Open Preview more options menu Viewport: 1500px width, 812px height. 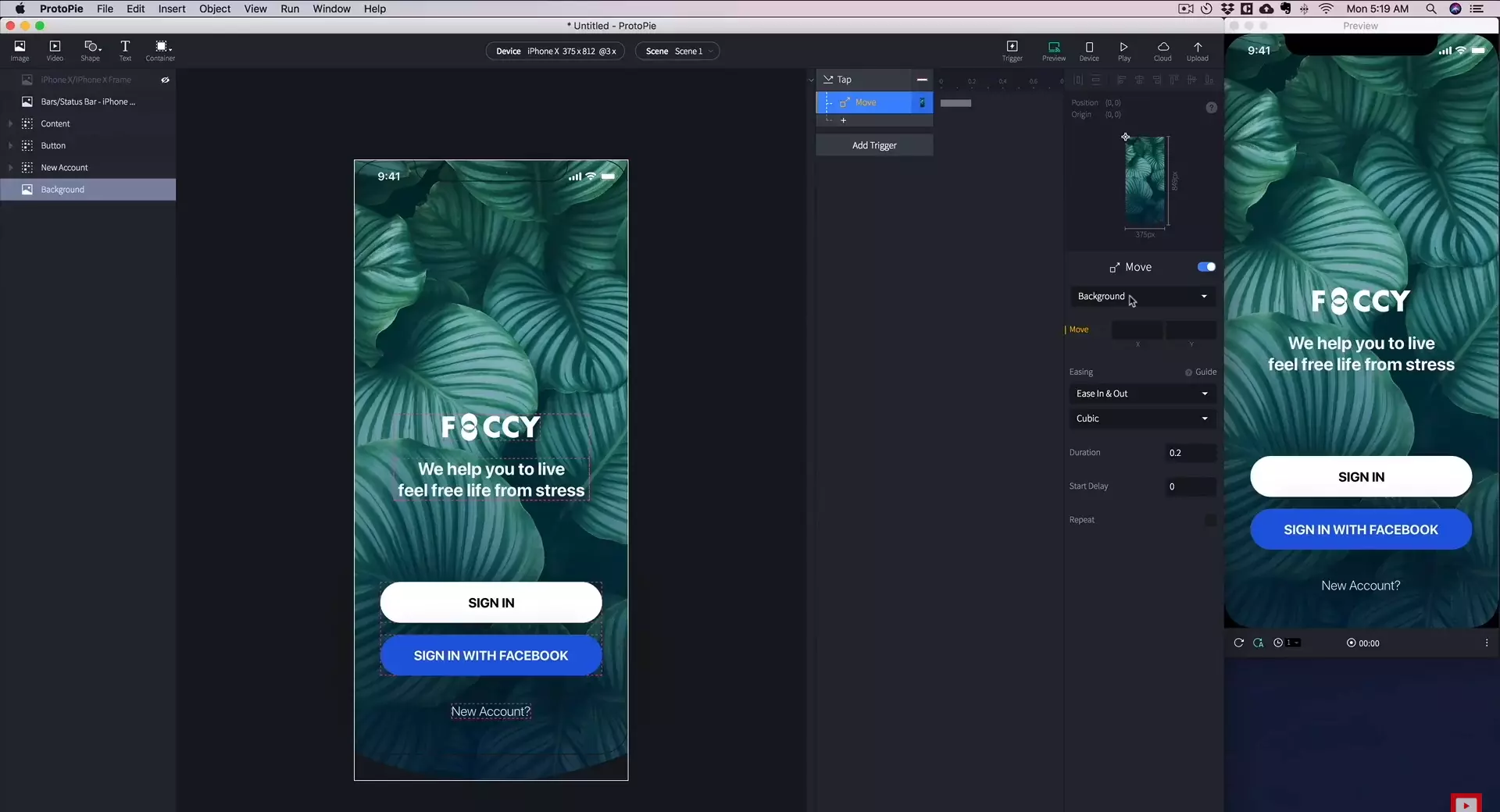[1486, 643]
